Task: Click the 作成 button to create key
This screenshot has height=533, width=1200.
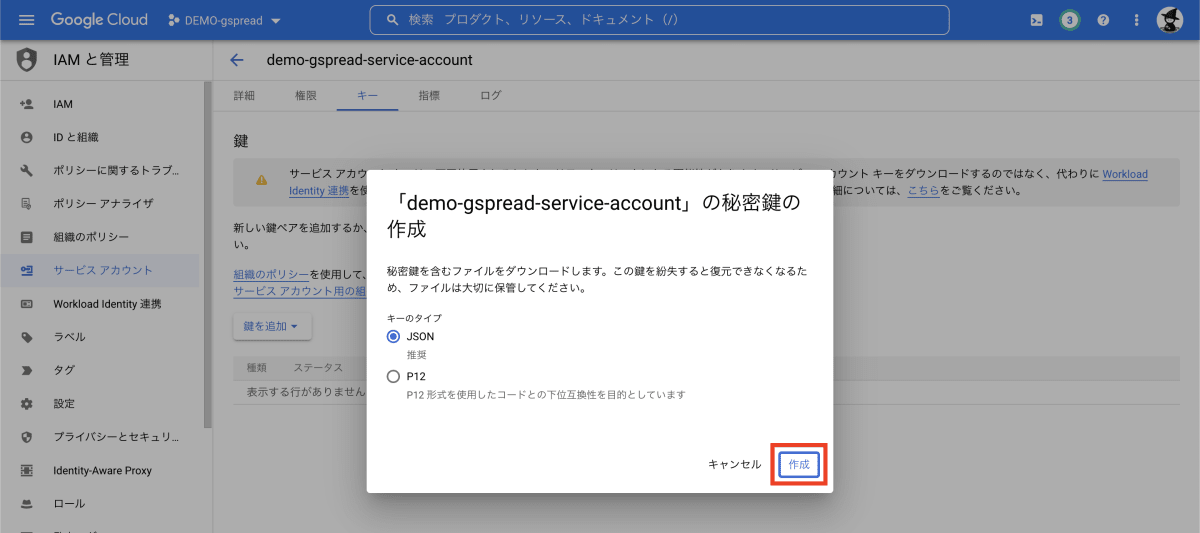Action: coord(799,465)
